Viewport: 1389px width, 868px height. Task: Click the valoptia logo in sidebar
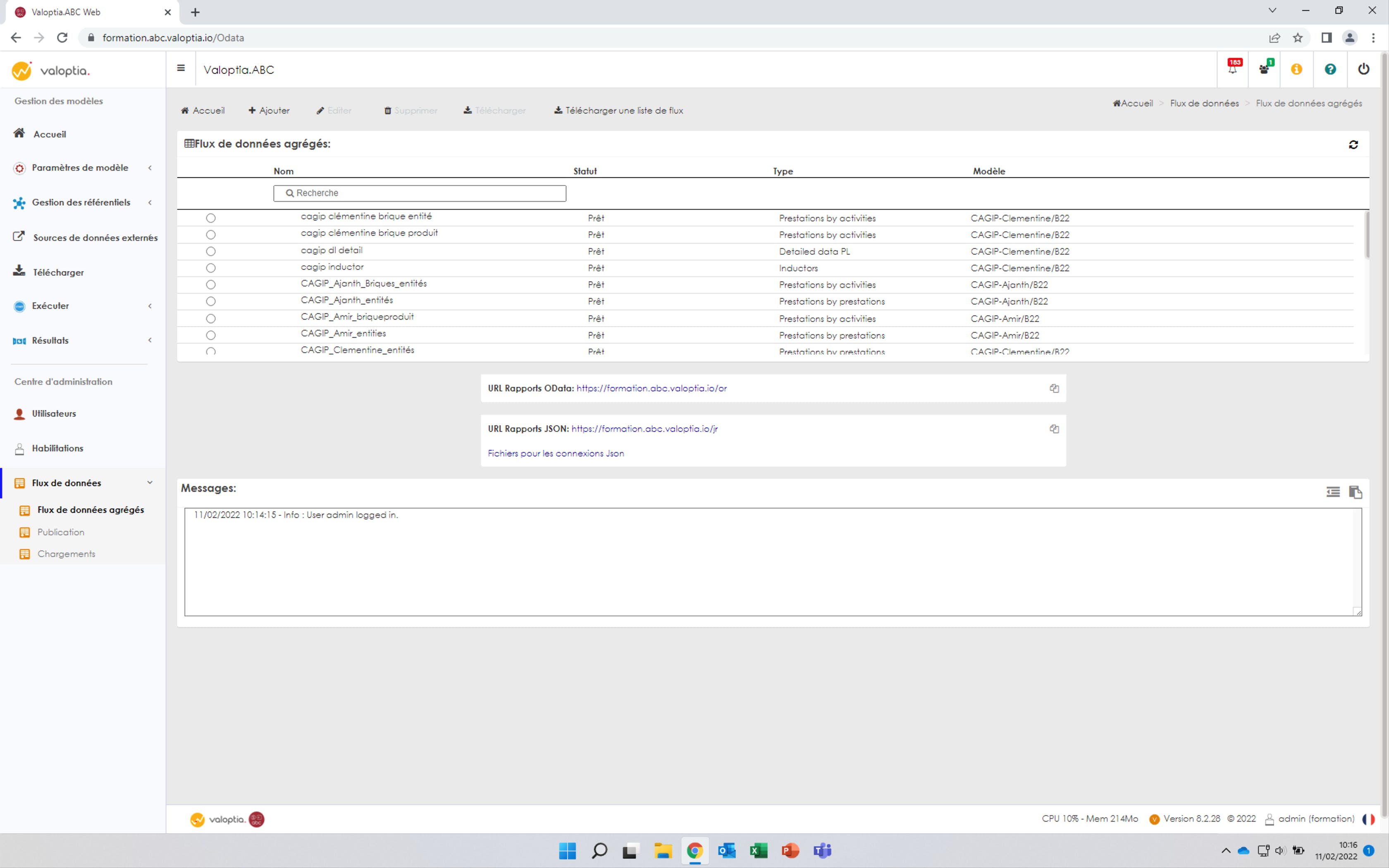pyautogui.click(x=50, y=71)
